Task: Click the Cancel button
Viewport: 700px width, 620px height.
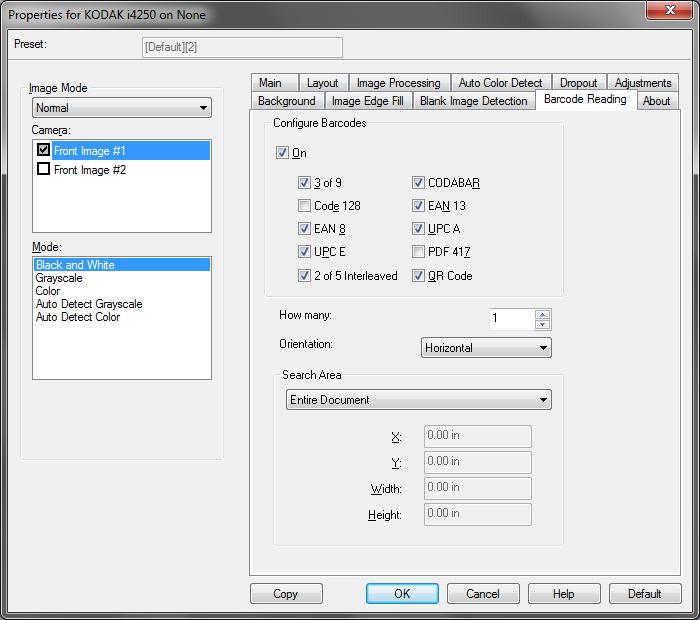Action: pos(483,593)
